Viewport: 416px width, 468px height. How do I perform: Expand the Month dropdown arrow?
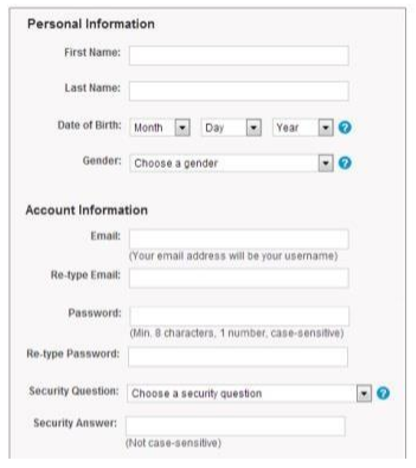coord(182,128)
